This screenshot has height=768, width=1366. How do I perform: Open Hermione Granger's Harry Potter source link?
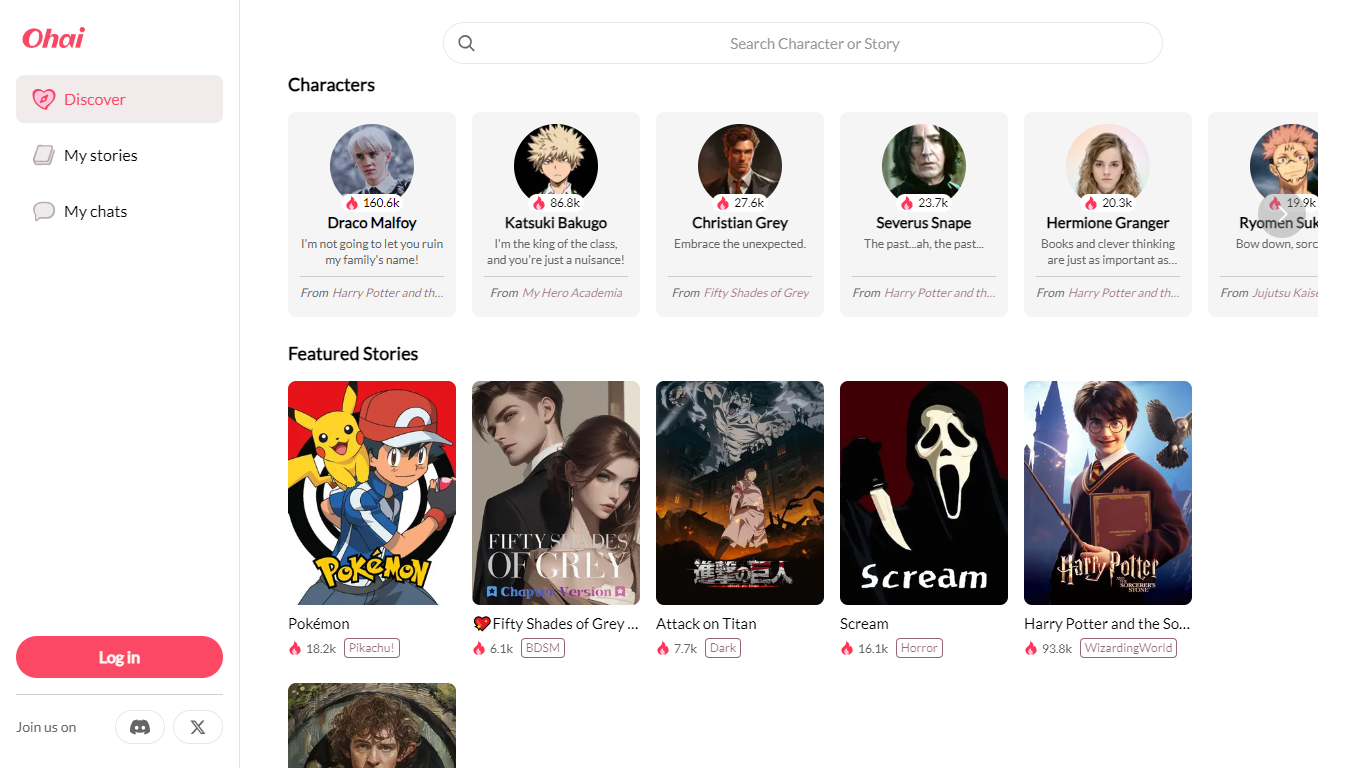coord(1124,293)
